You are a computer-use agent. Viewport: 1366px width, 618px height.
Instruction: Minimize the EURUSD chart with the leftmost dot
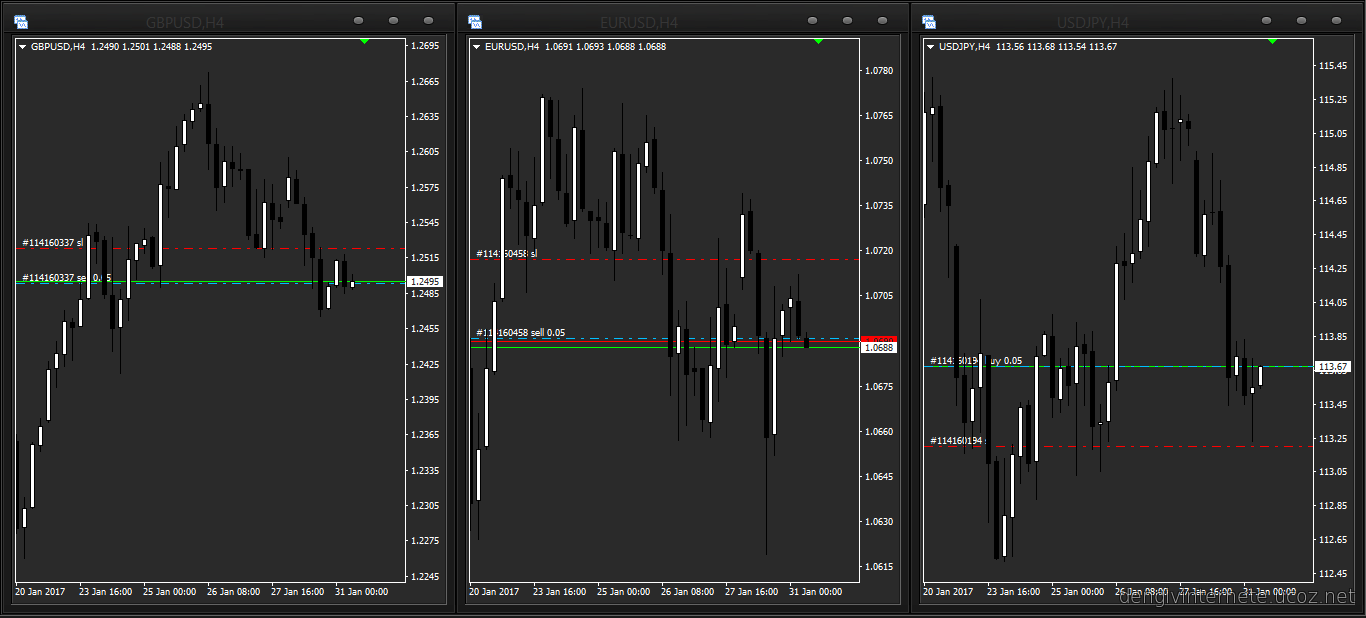pos(812,21)
